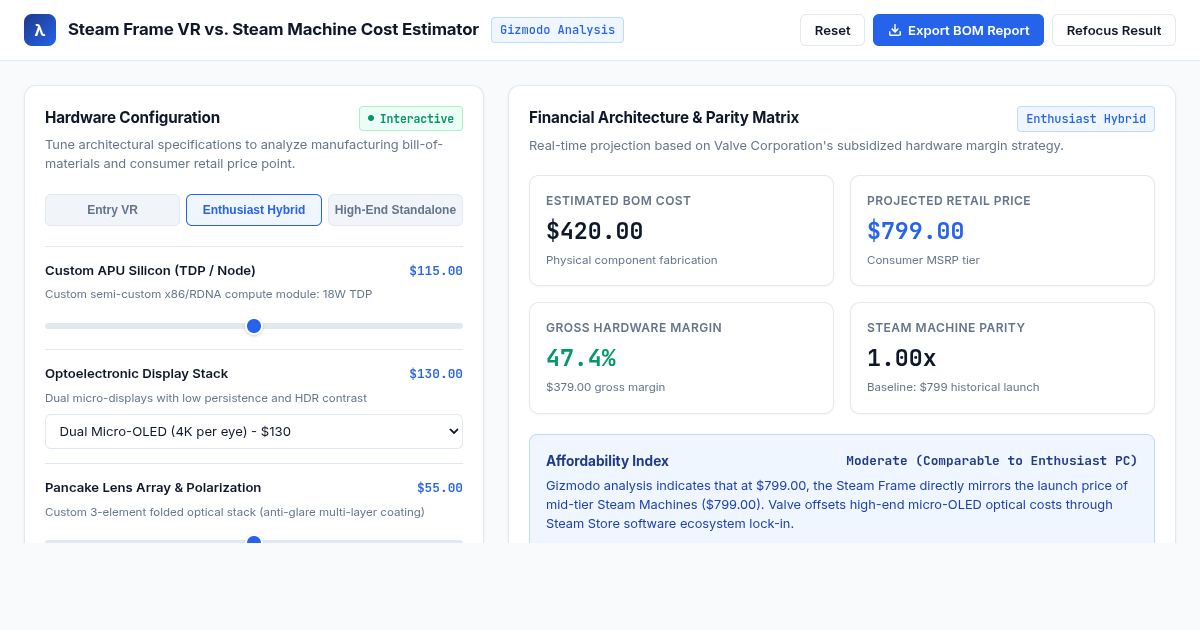This screenshot has height=630, width=1200.
Task: Click the Projected Retail Price $799.00 value
Action: (915, 231)
